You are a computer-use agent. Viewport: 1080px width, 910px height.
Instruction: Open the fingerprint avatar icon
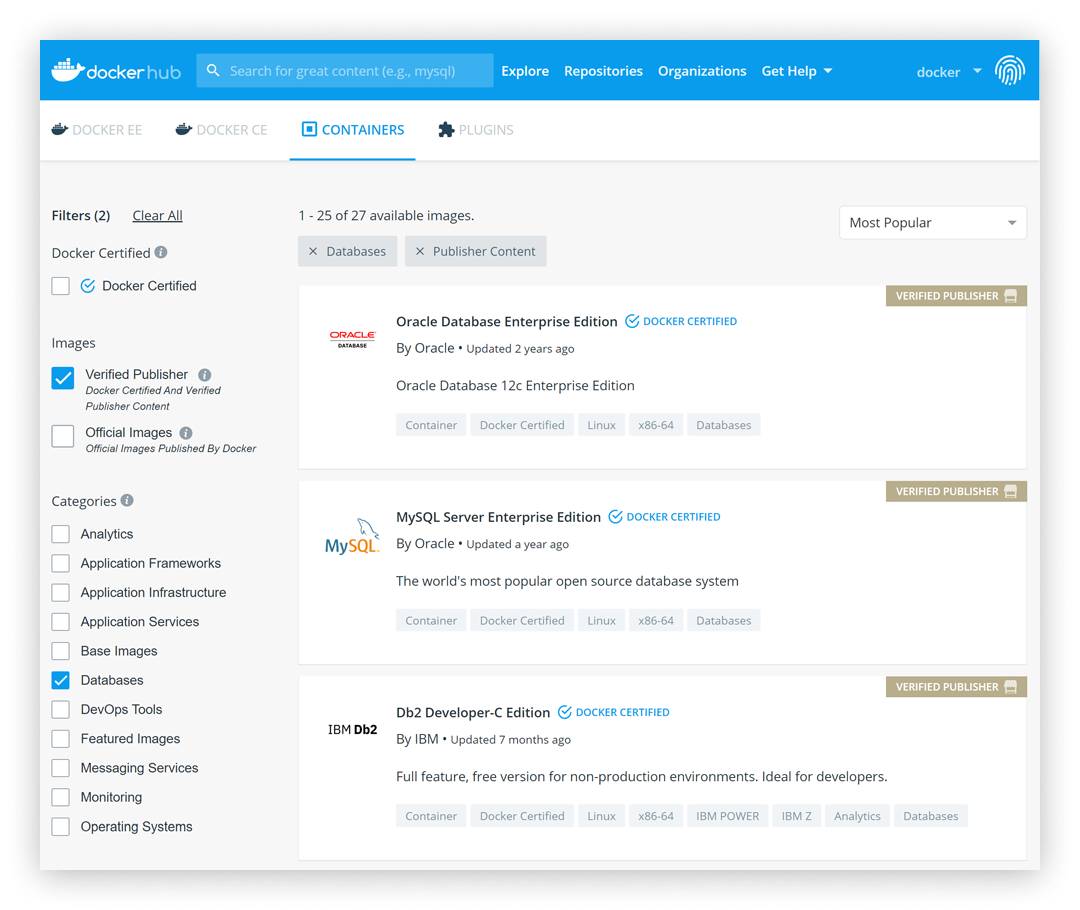[1010, 70]
